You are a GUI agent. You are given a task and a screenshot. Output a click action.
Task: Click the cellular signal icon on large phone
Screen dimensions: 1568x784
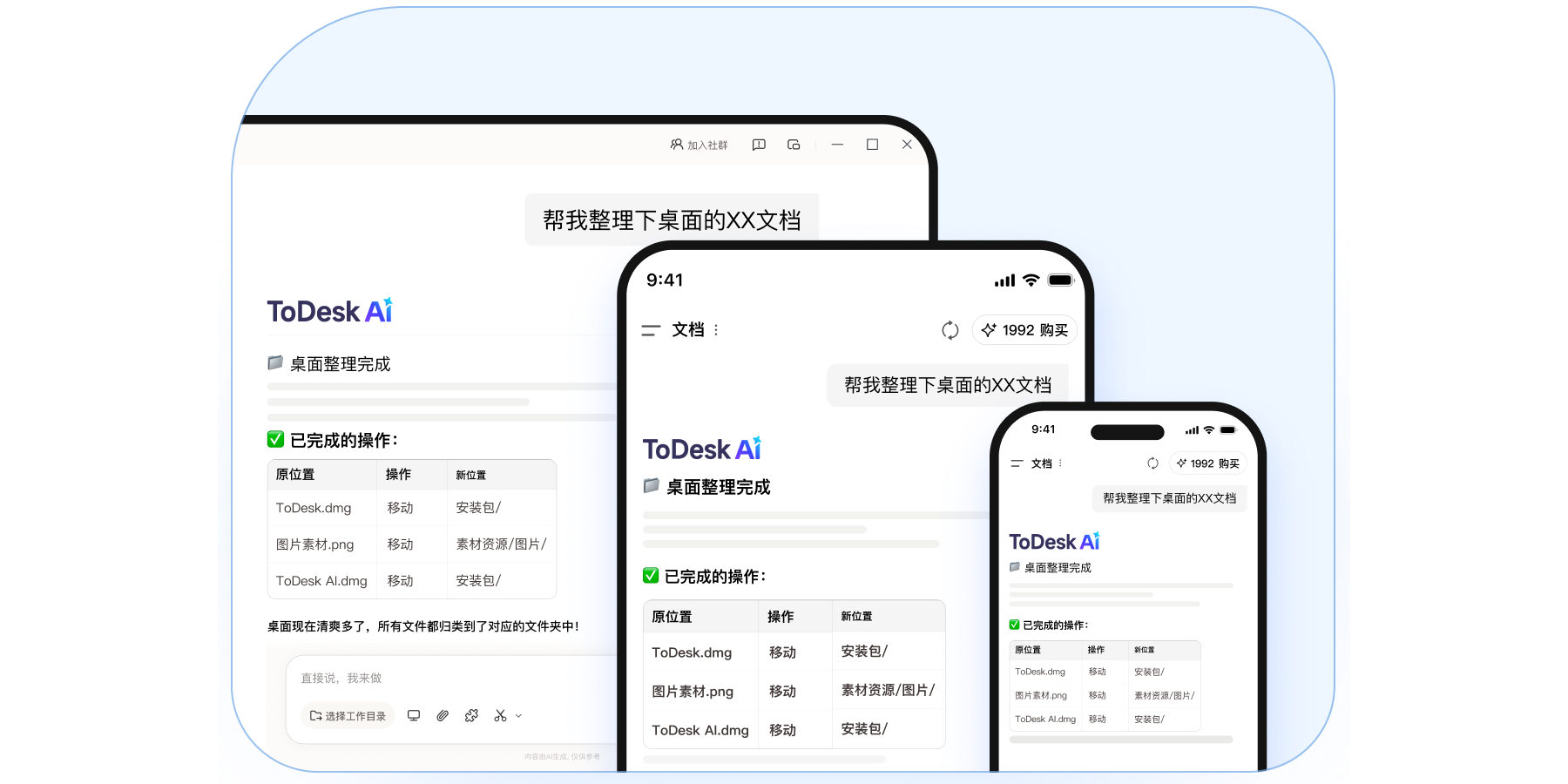click(x=1004, y=280)
